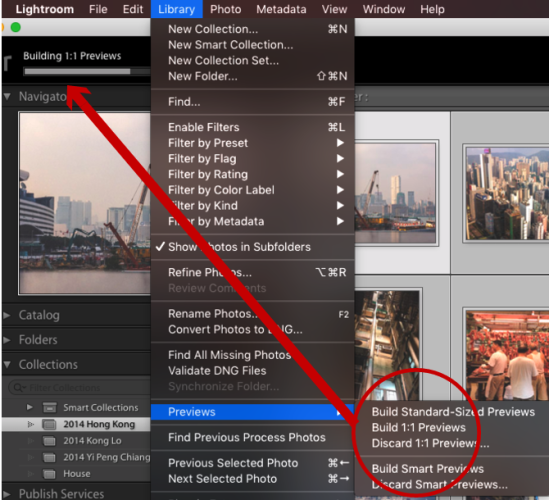Select the House collection

click(76, 474)
